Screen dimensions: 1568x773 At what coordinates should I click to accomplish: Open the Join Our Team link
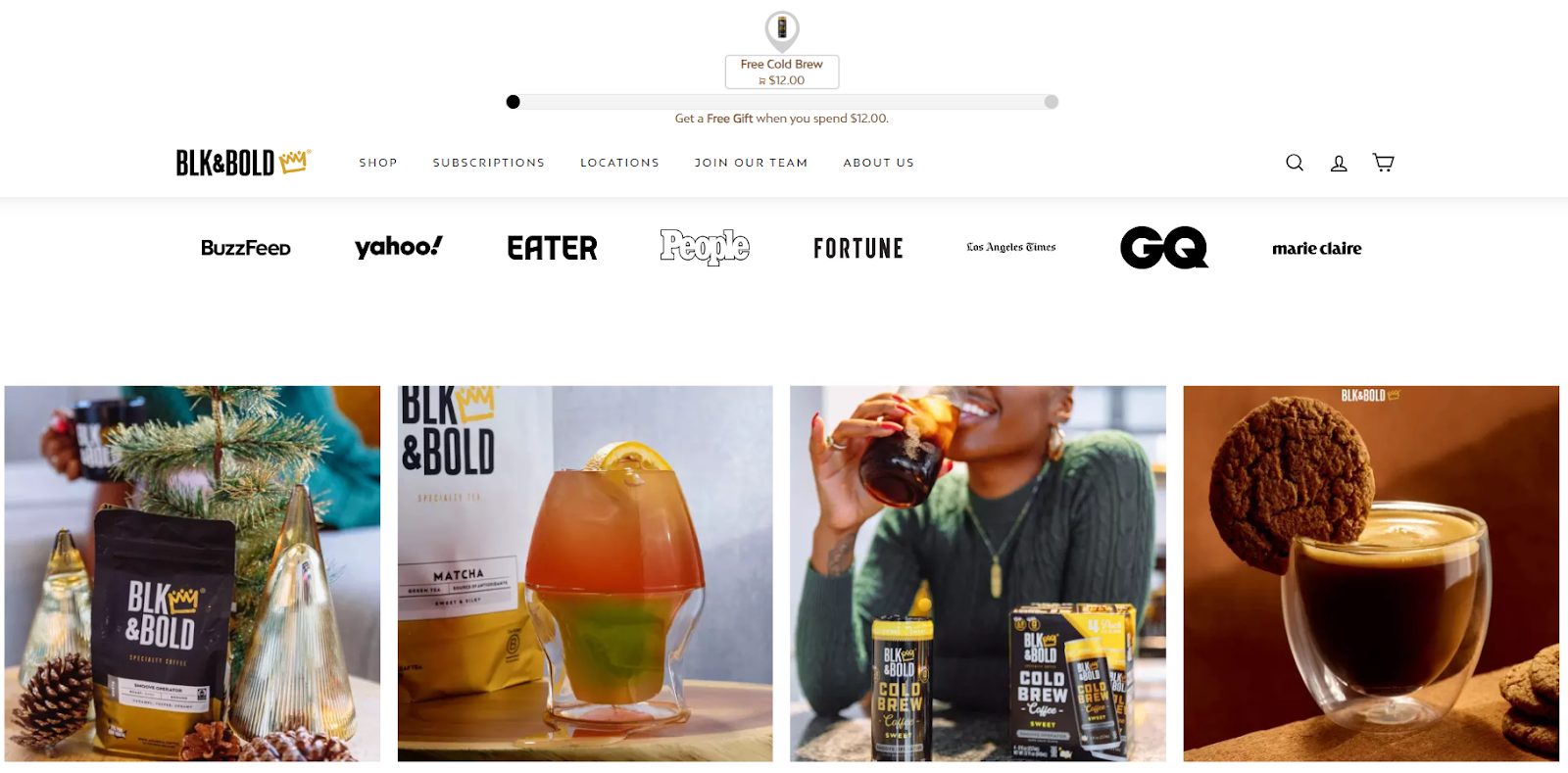click(752, 163)
